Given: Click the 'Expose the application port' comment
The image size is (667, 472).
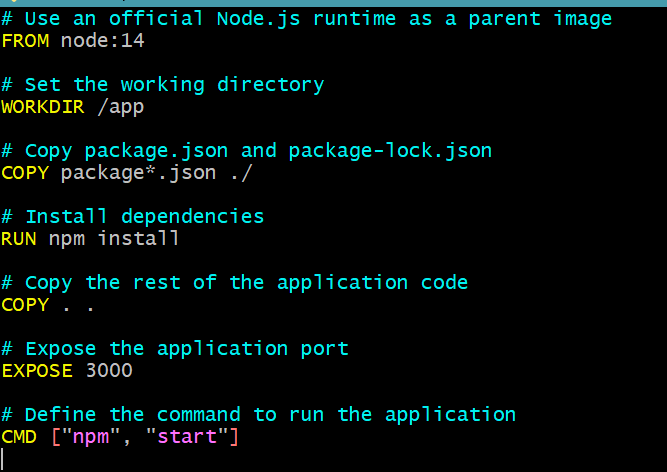Looking at the screenshot, I should (174, 349).
